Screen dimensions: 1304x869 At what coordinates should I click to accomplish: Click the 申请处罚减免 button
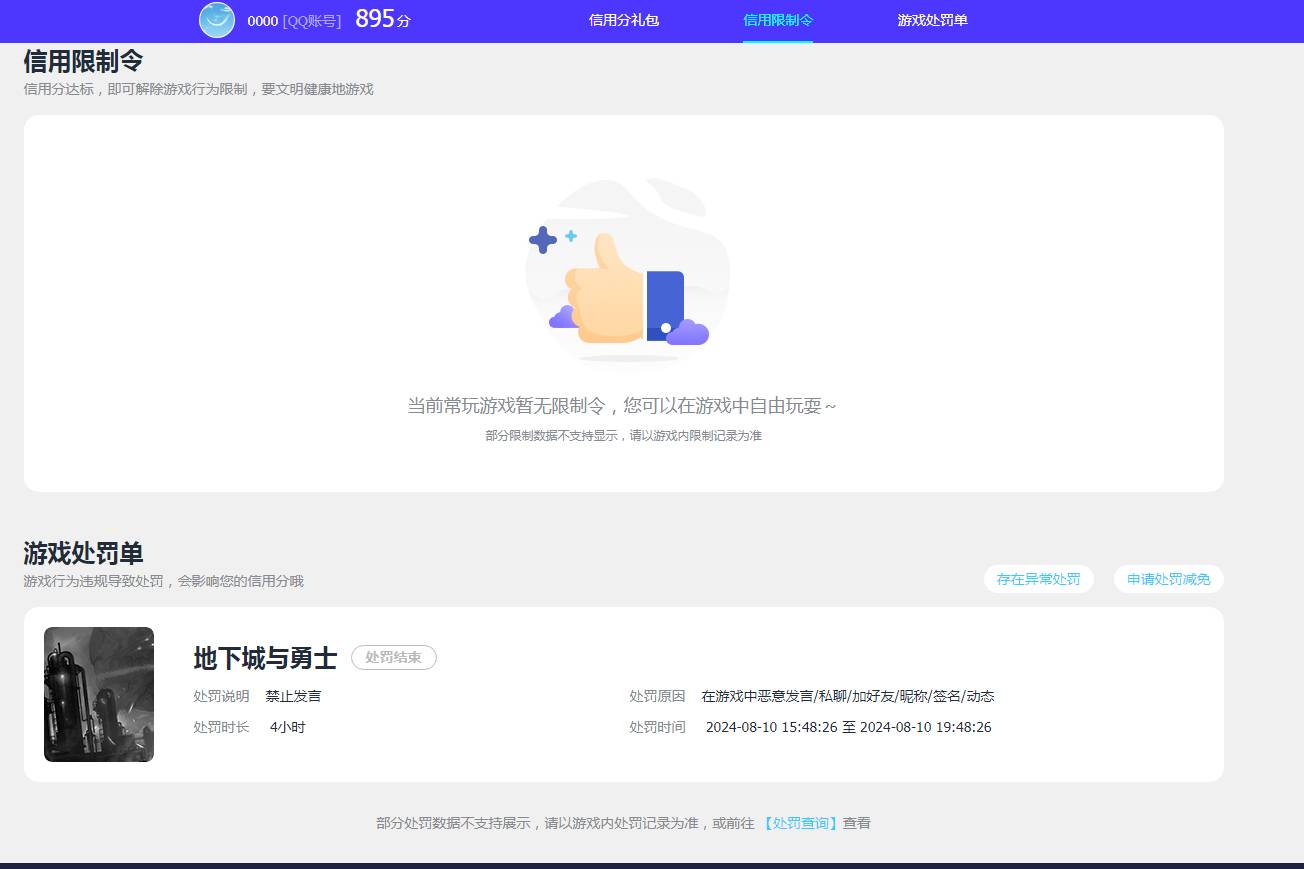1169,579
